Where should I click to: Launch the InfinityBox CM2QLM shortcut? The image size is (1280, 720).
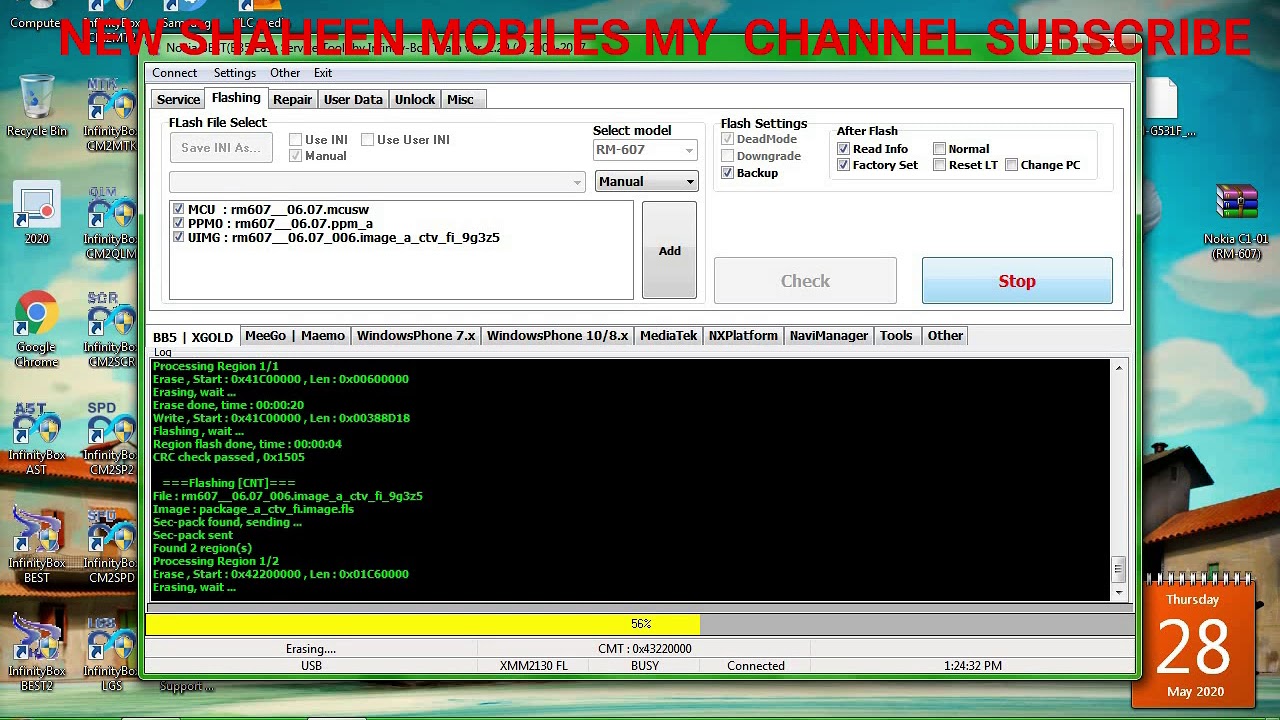point(110,223)
